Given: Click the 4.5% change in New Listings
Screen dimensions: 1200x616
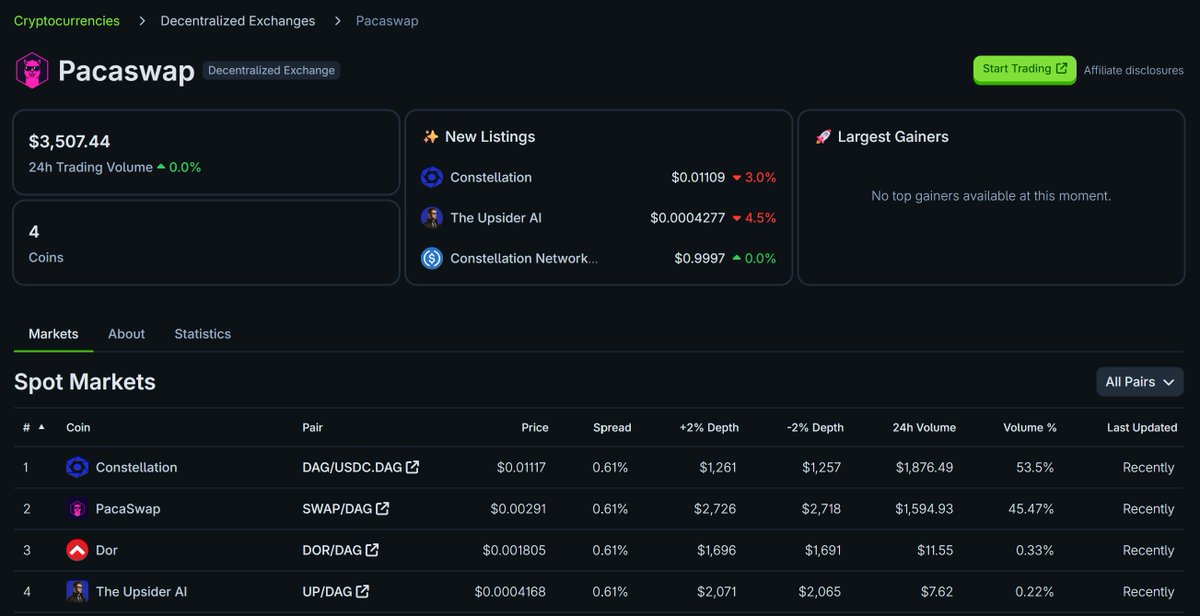Looking at the screenshot, I should click(x=754, y=218).
